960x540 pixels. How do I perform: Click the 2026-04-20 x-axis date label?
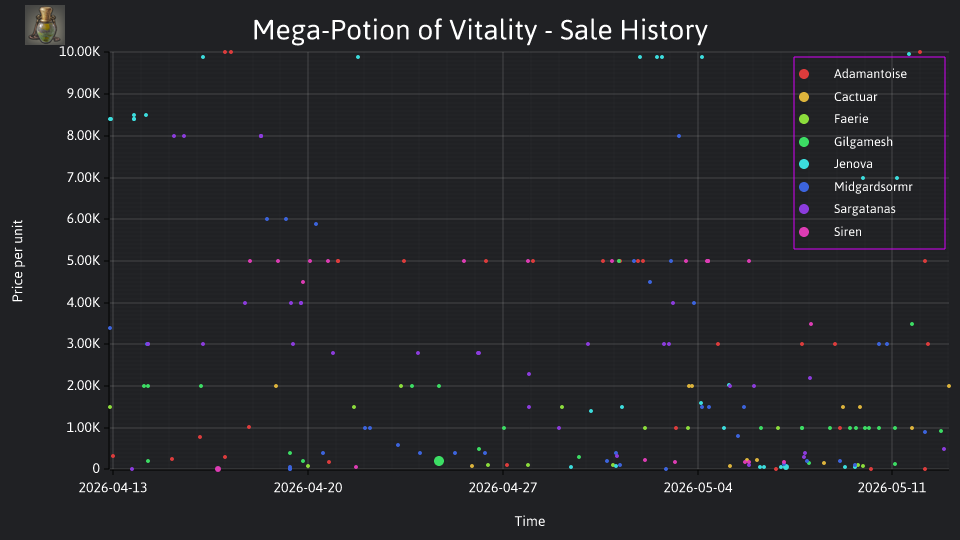[x=308, y=488]
